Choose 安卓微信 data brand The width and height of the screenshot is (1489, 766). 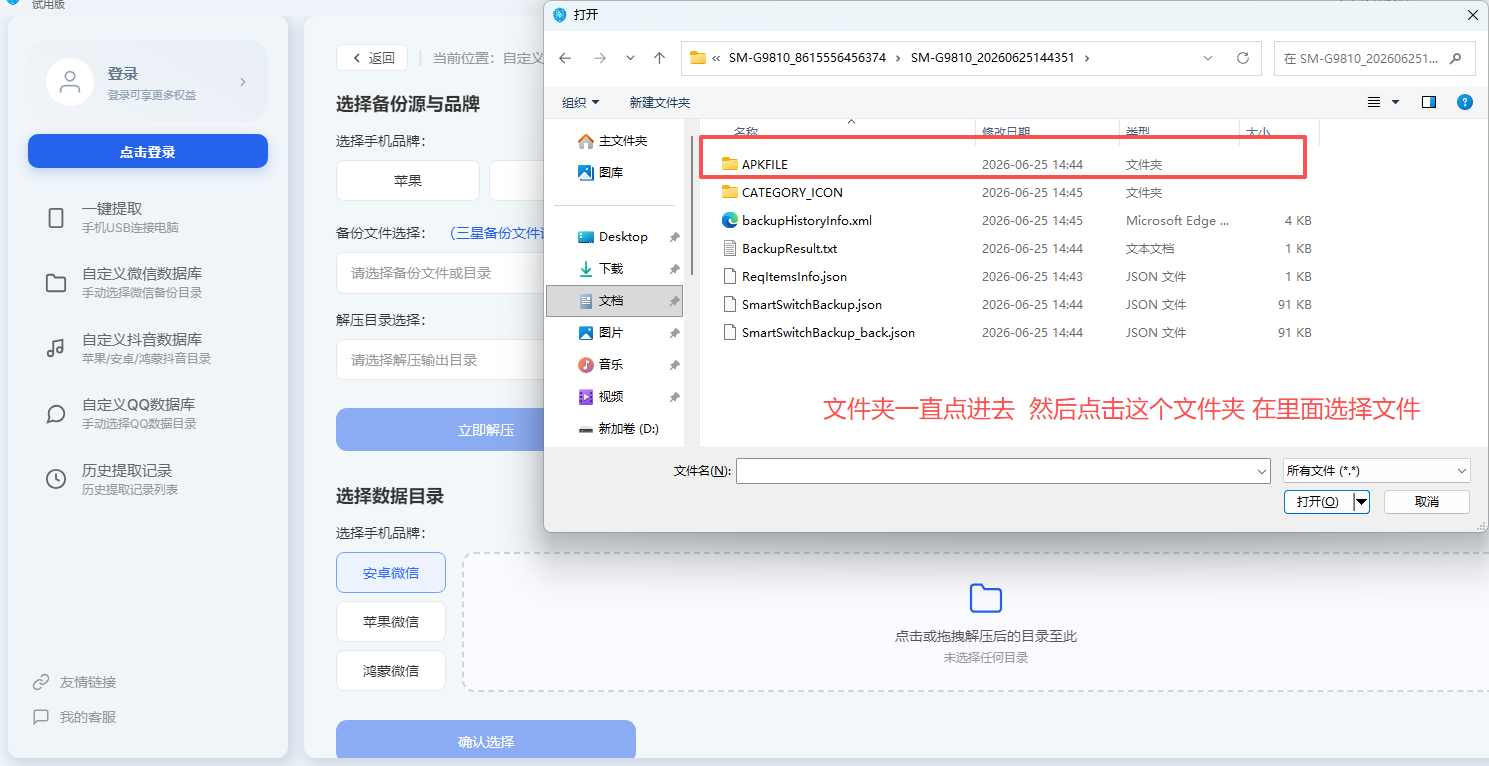(391, 573)
